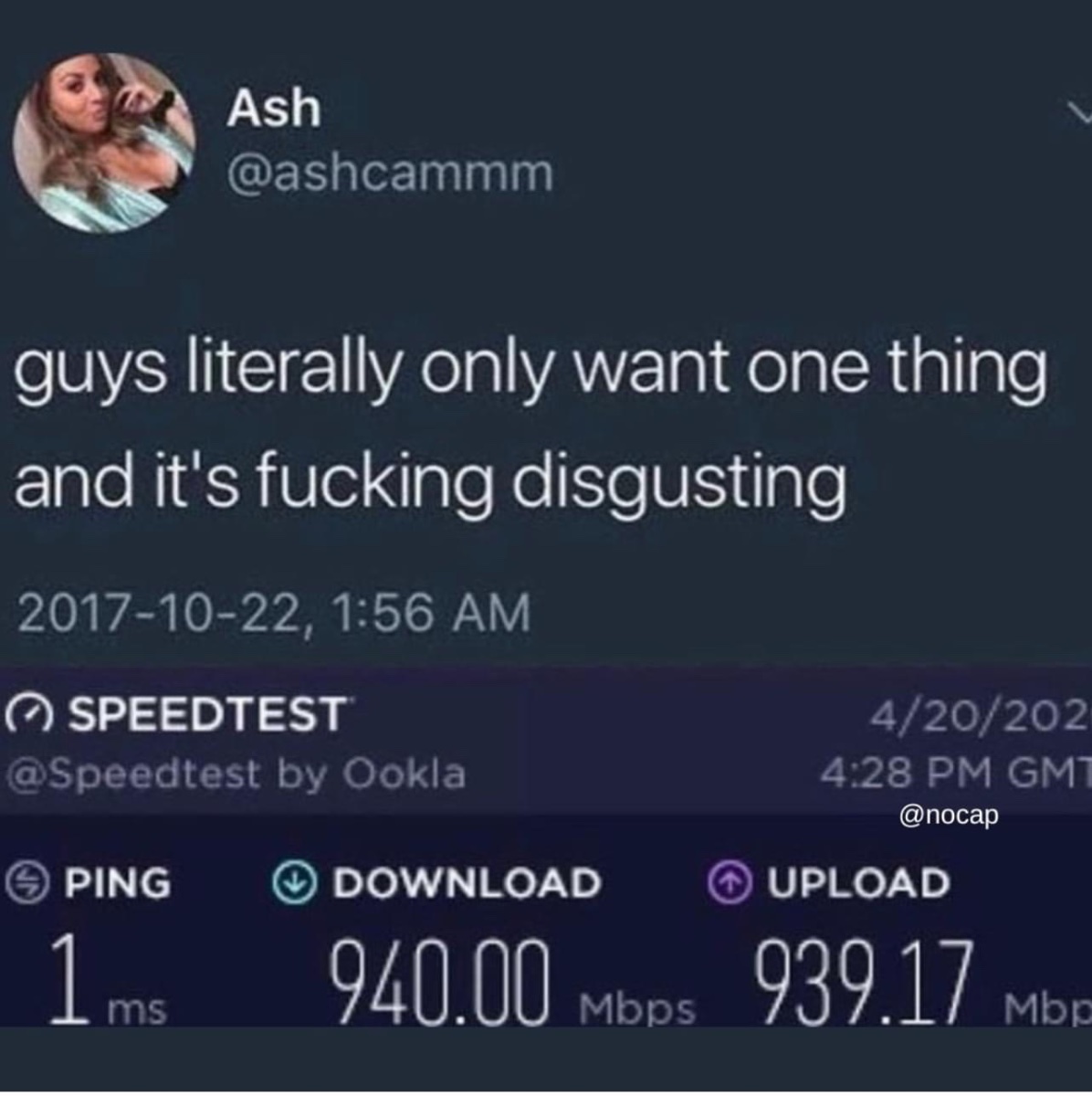Select the tweet text about guys
Image resolution: width=1092 pixels, height=1096 pixels.
530,423
